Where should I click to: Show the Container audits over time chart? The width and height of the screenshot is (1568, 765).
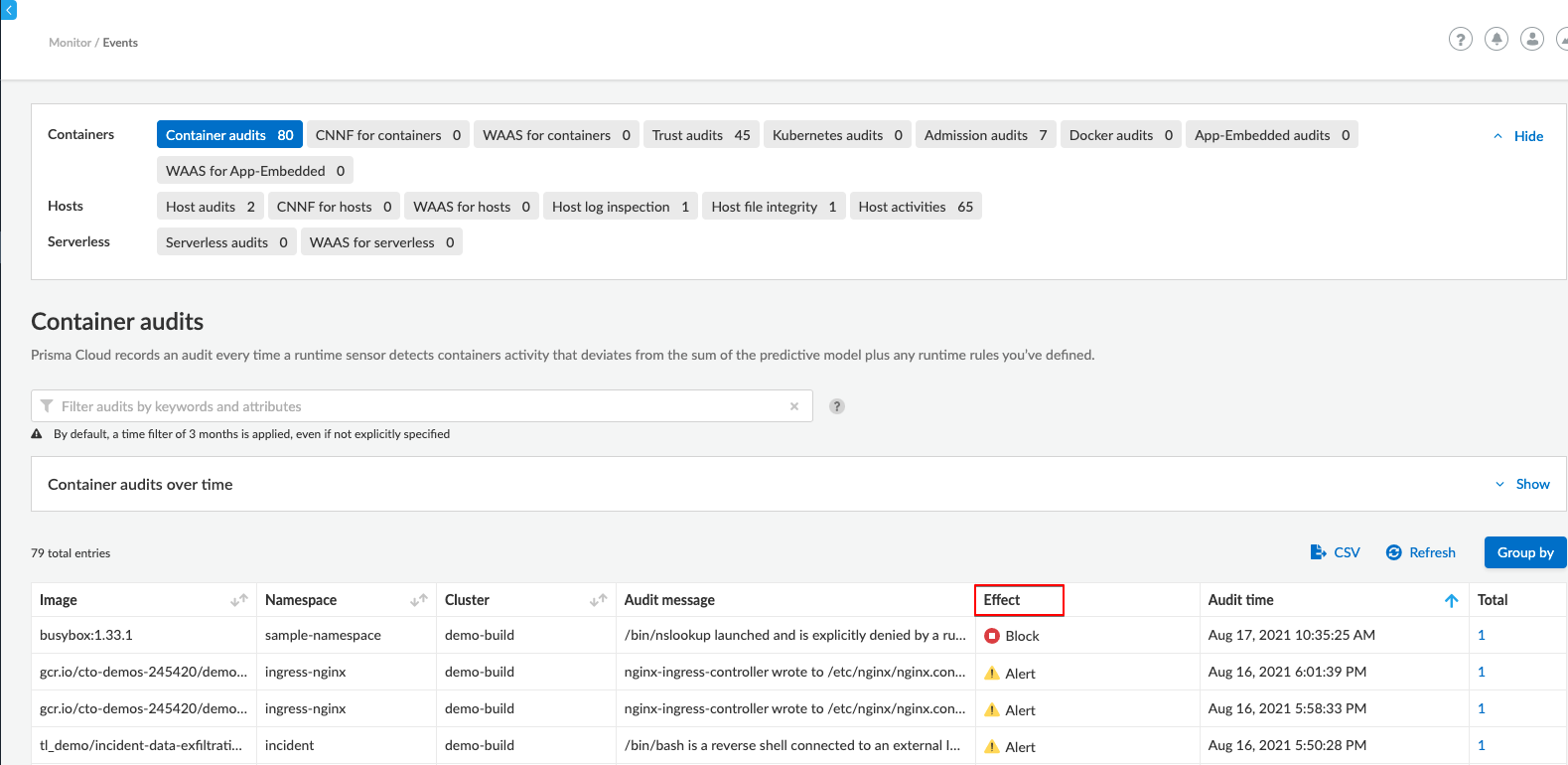pos(1522,484)
